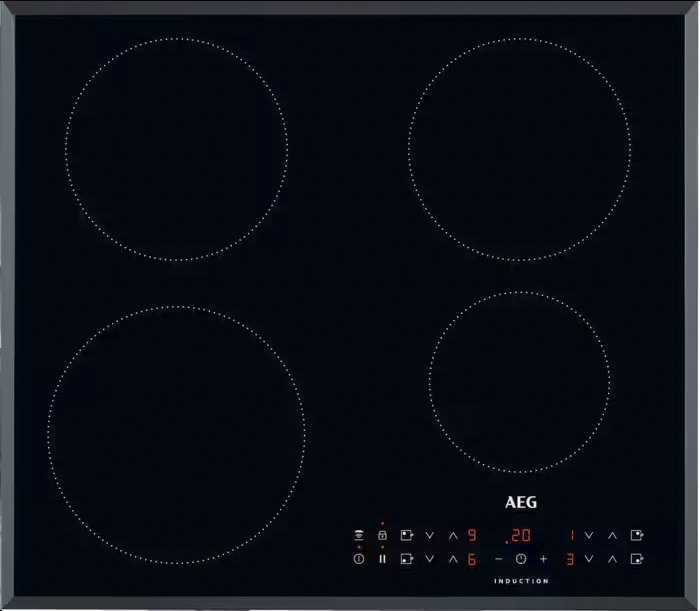Viewport: 700px width, 611px height.
Task: Select the rear-left cooking zone circle
Action: (x=176, y=150)
